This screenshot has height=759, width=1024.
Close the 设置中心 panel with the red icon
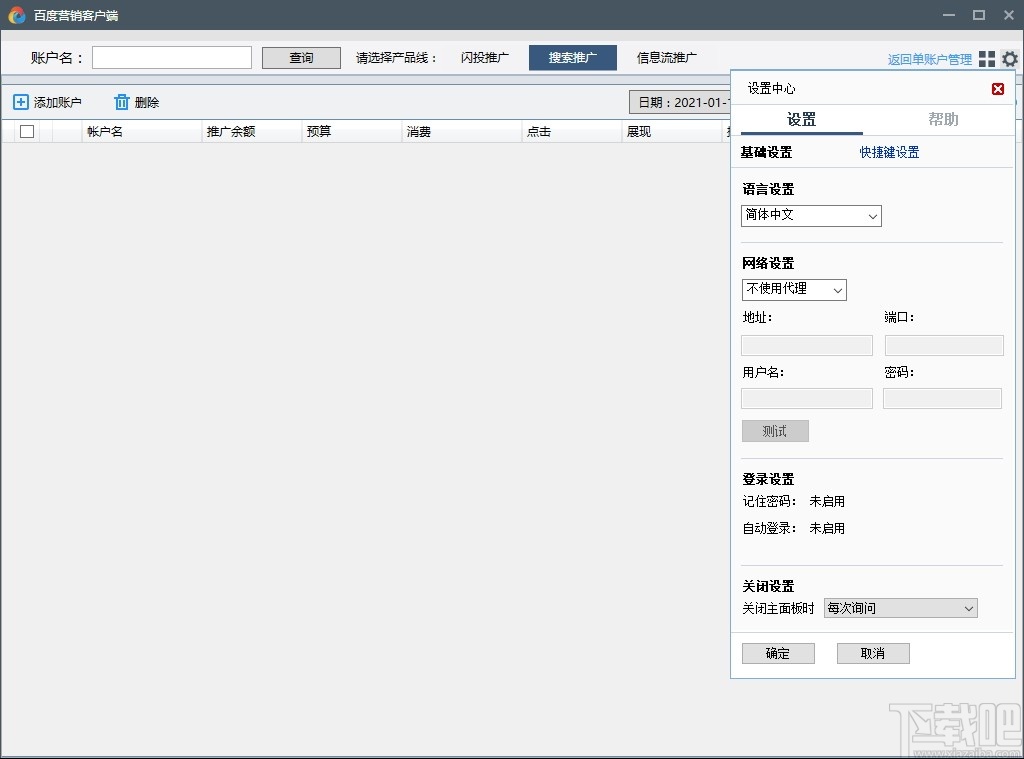coord(998,88)
